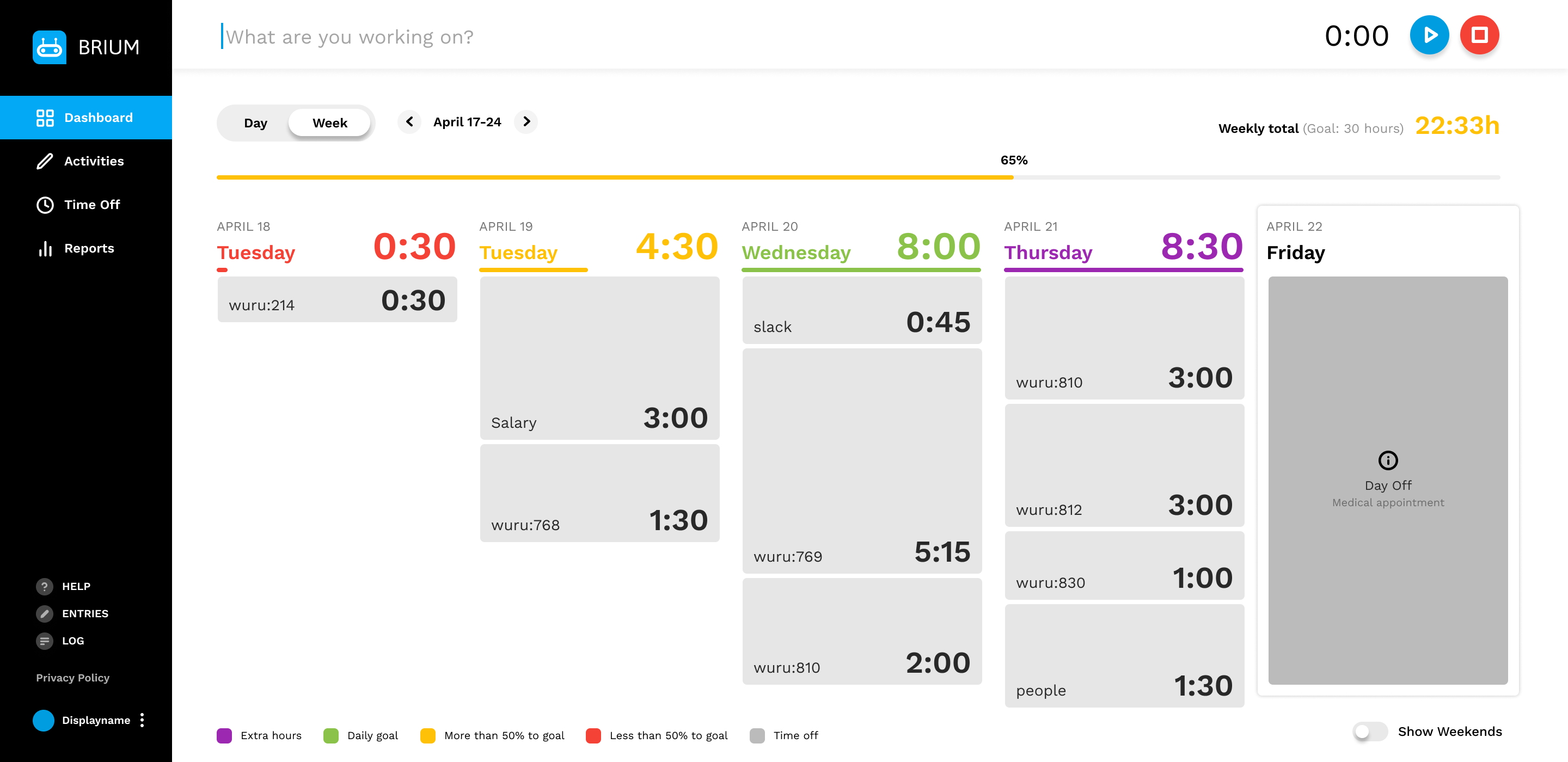Open Time Off clock icon
This screenshot has height=762, width=1568.
45,205
